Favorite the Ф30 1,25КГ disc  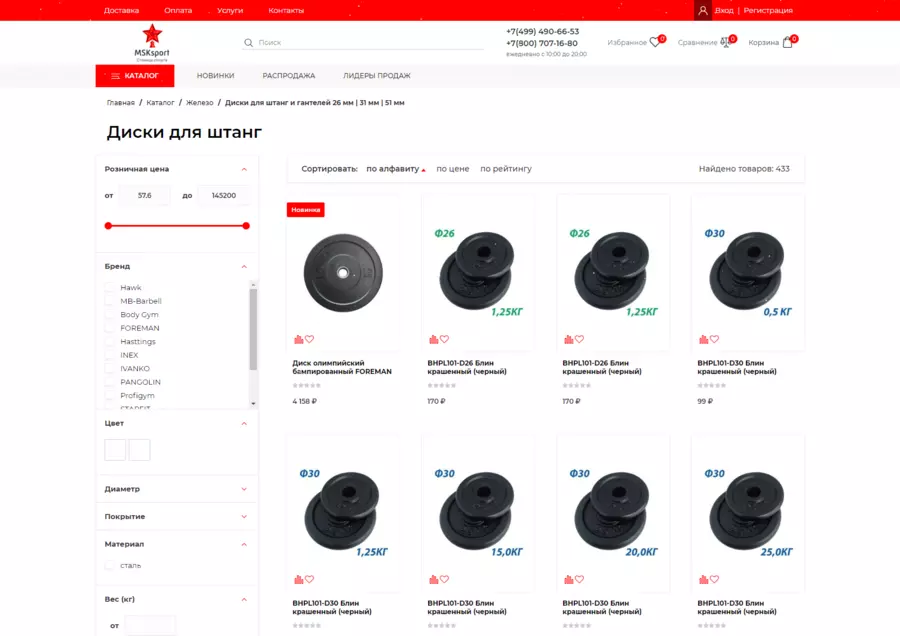click(x=309, y=579)
